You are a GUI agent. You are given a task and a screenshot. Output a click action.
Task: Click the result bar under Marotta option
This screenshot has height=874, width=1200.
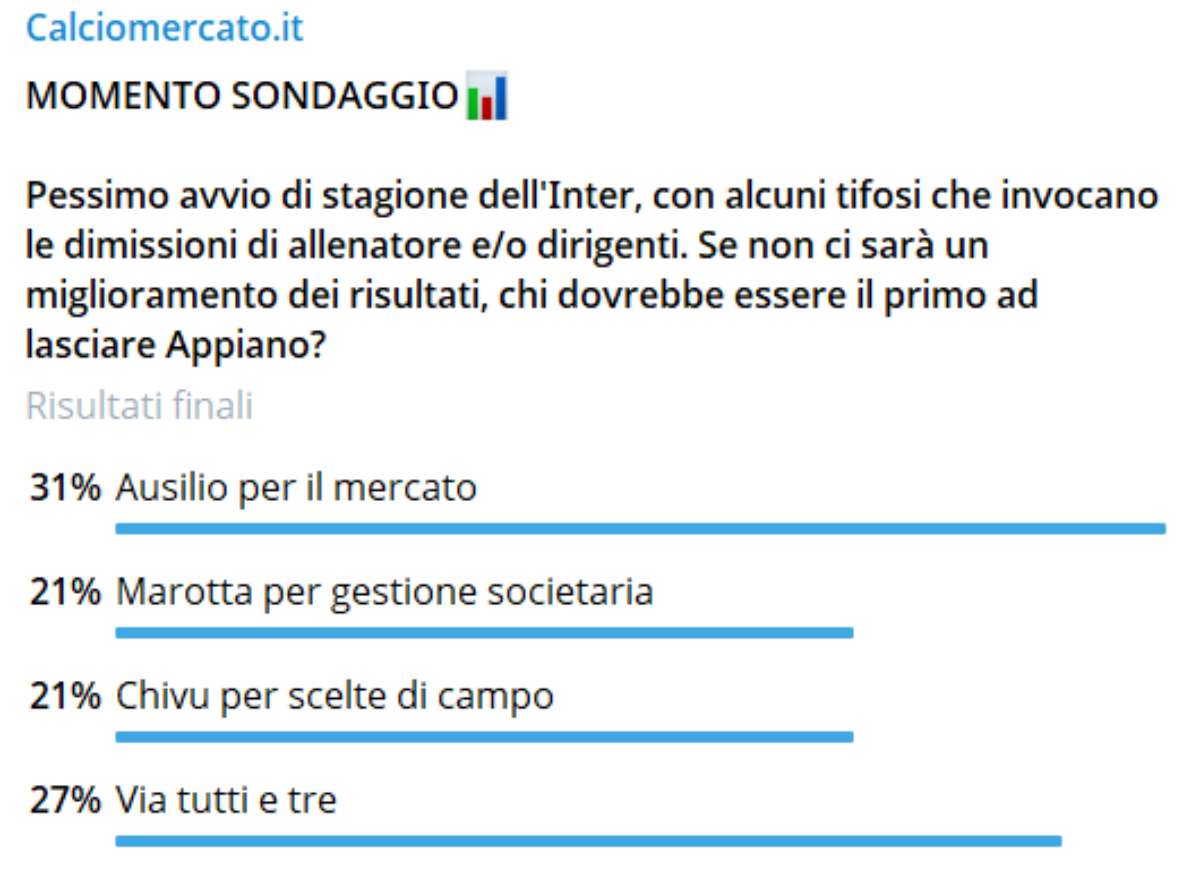point(484,633)
